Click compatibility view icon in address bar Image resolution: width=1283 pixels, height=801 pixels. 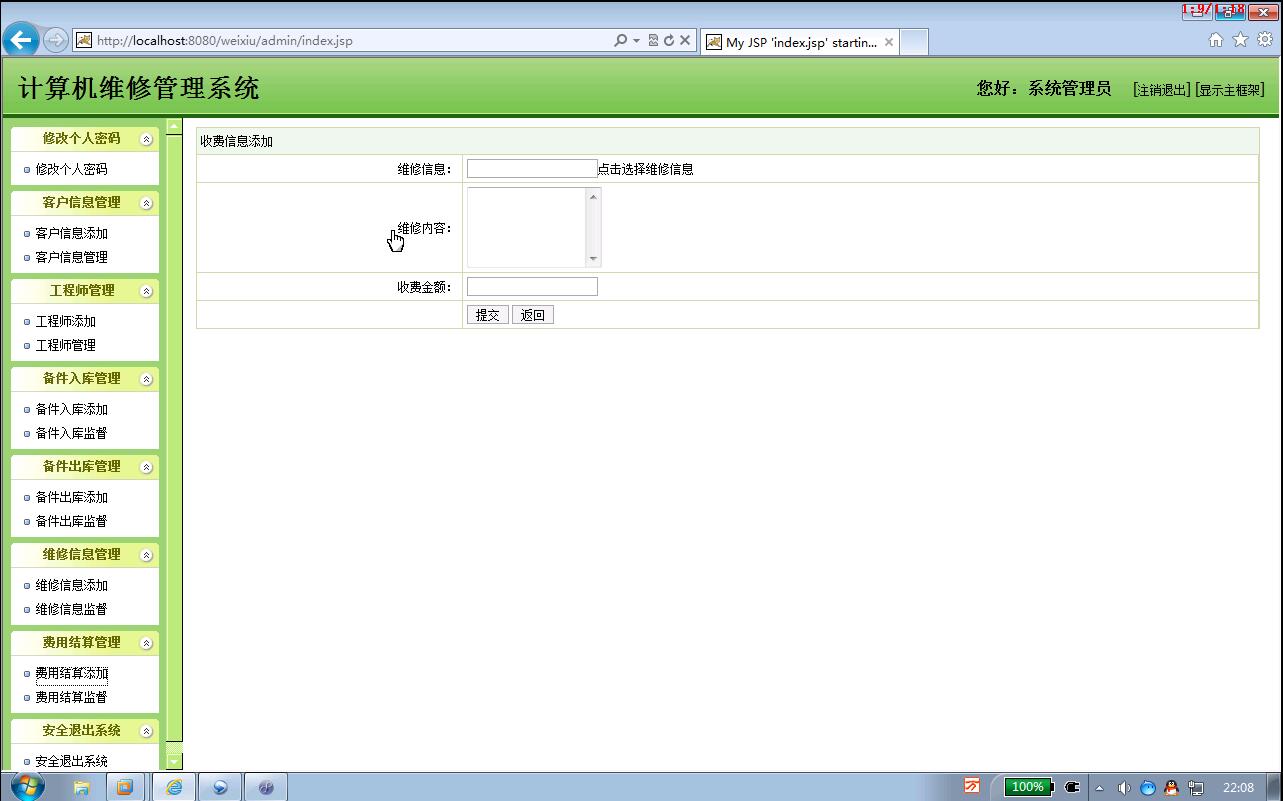[653, 41]
